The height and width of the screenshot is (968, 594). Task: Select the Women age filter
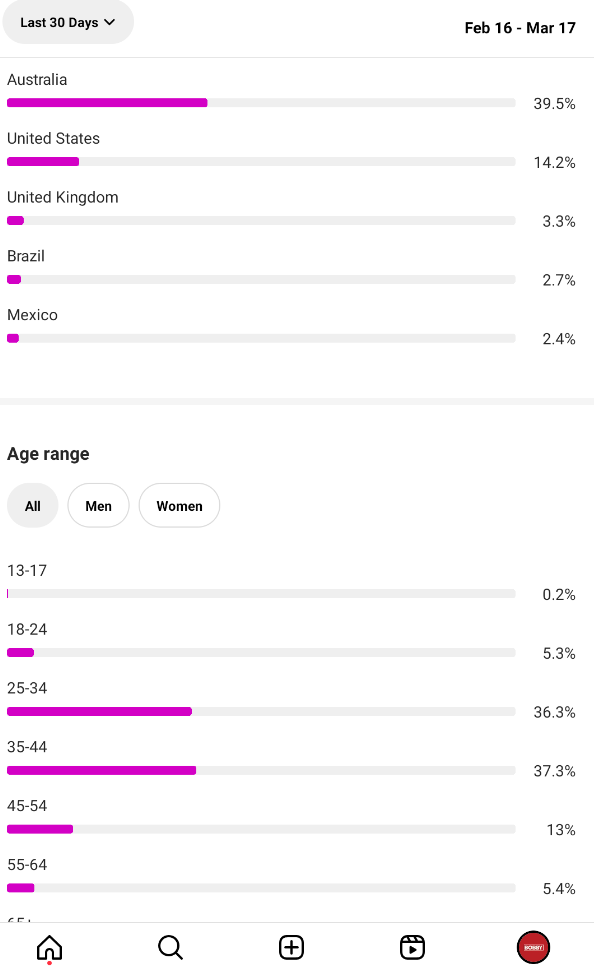[180, 506]
